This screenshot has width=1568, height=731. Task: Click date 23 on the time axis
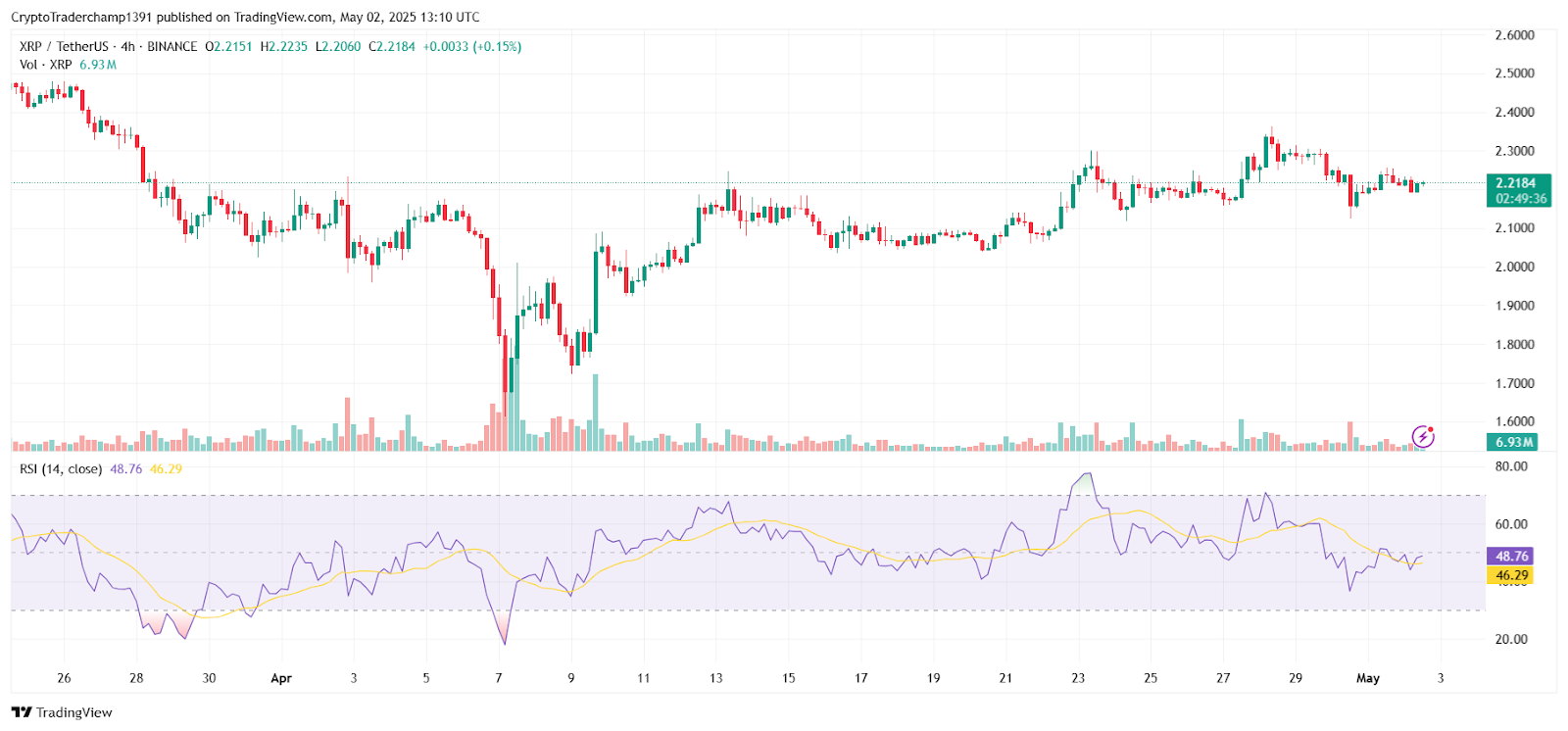[x=1078, y=678]
